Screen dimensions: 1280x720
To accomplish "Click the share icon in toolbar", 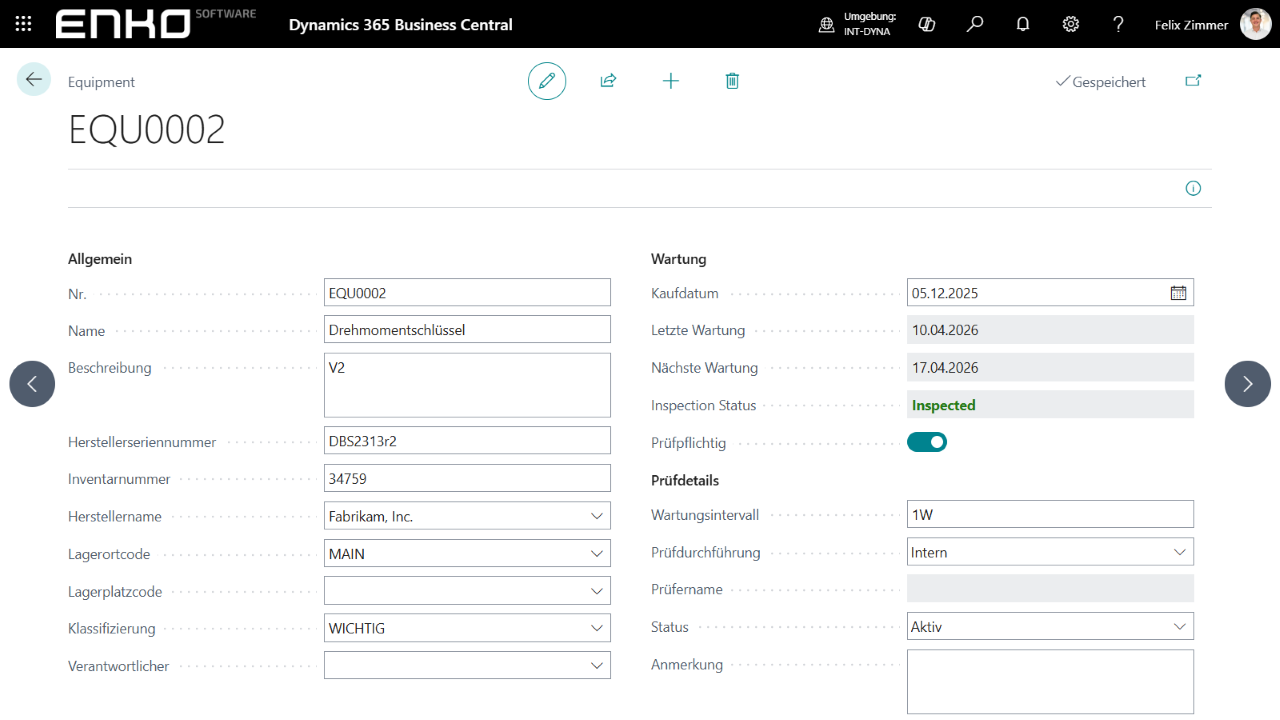I will click(608, 81).
